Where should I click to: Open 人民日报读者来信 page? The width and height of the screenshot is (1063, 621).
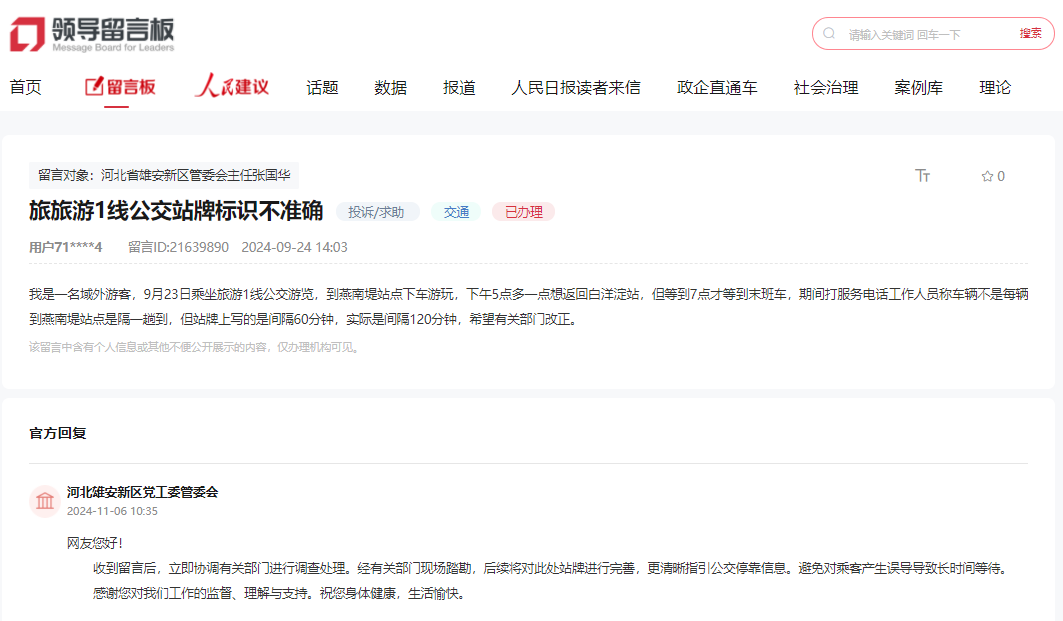(x=576, y=87)
